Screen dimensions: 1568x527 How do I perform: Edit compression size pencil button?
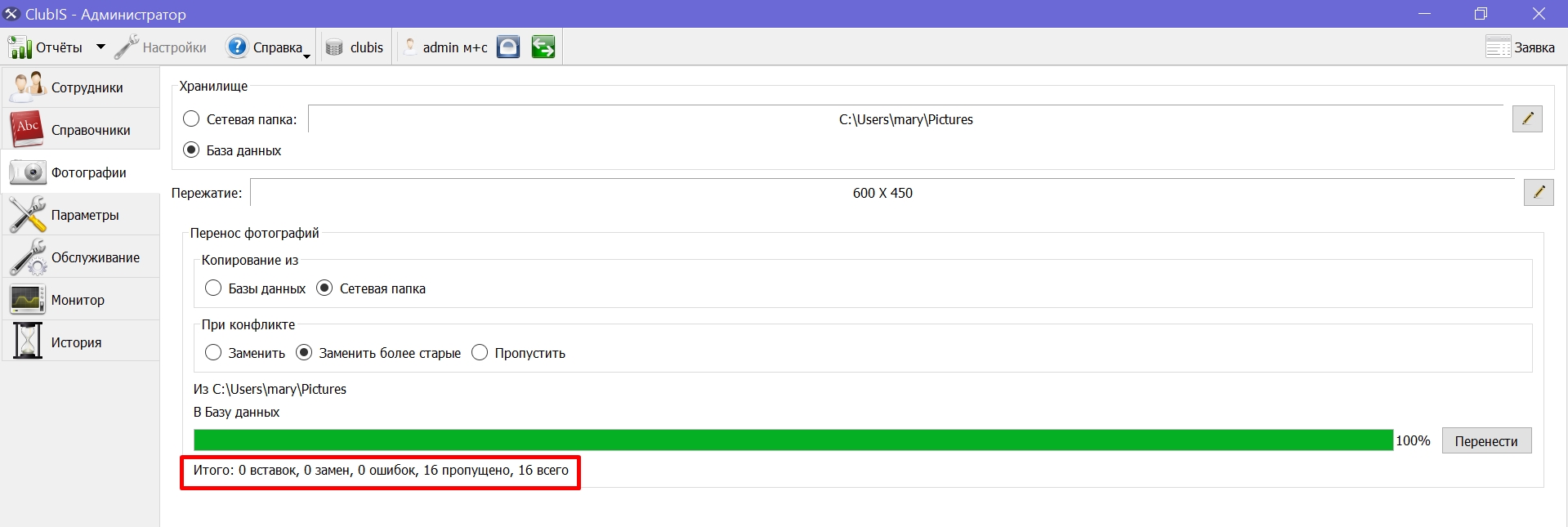coord(1539,192)
